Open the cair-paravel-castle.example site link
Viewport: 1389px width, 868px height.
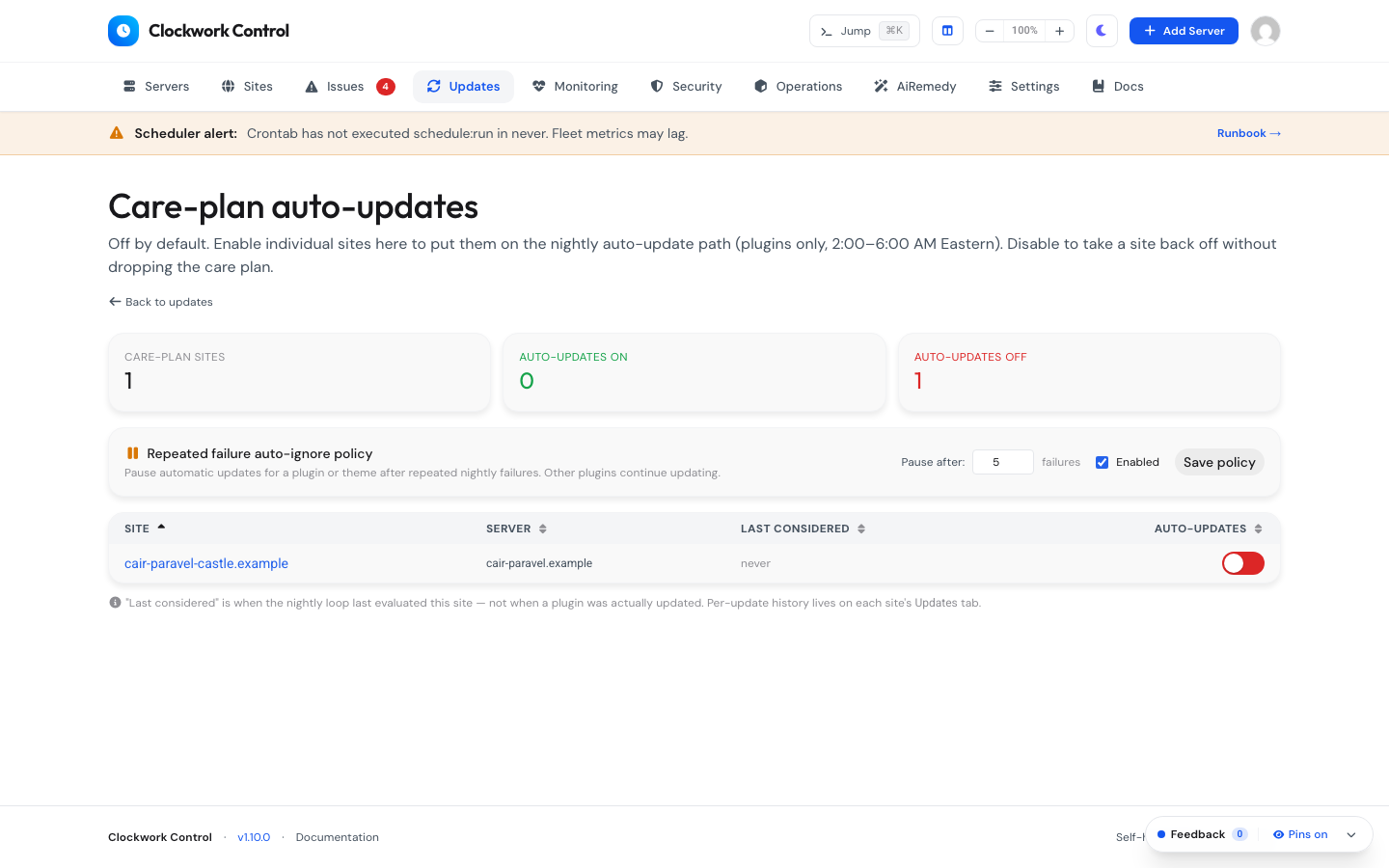click(206, 563)
